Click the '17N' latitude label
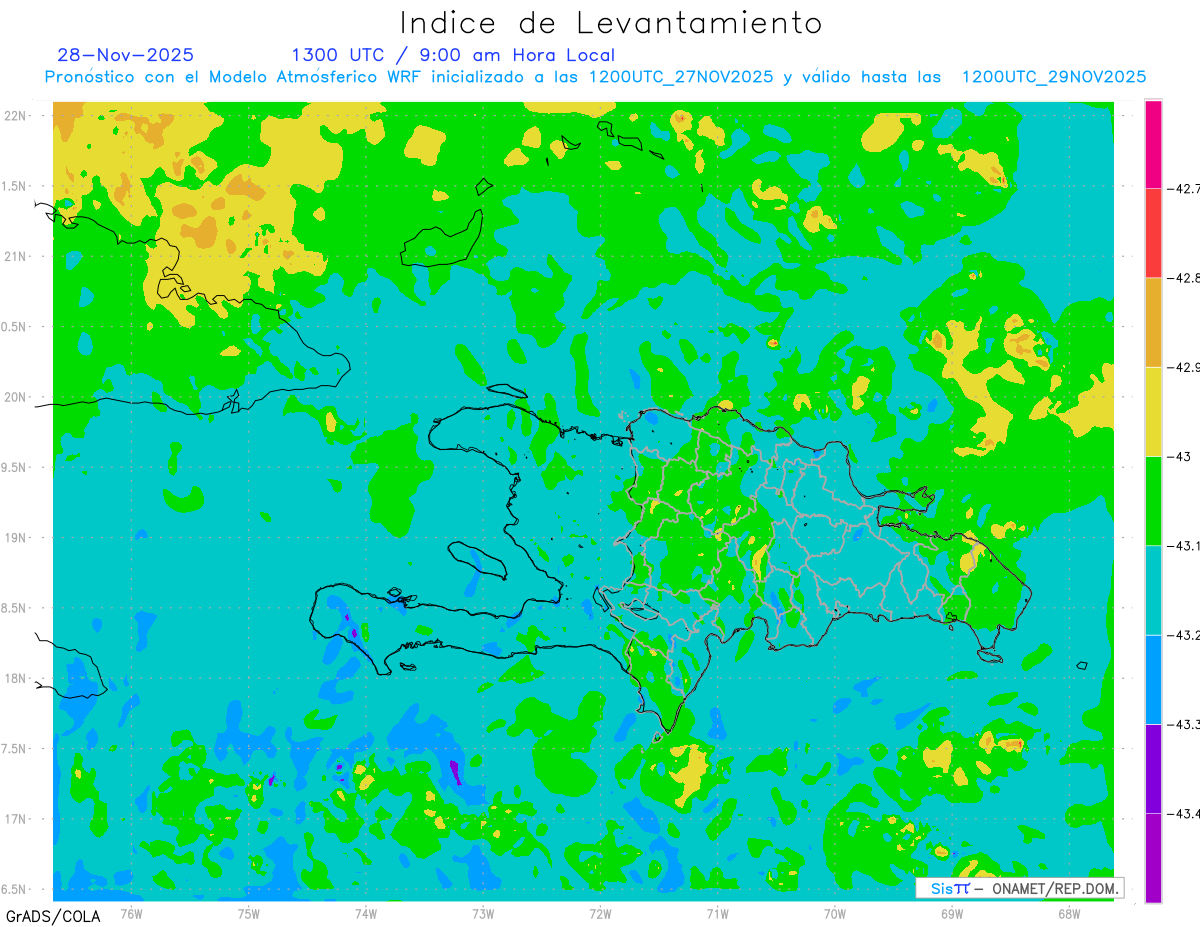 (16, 819)
